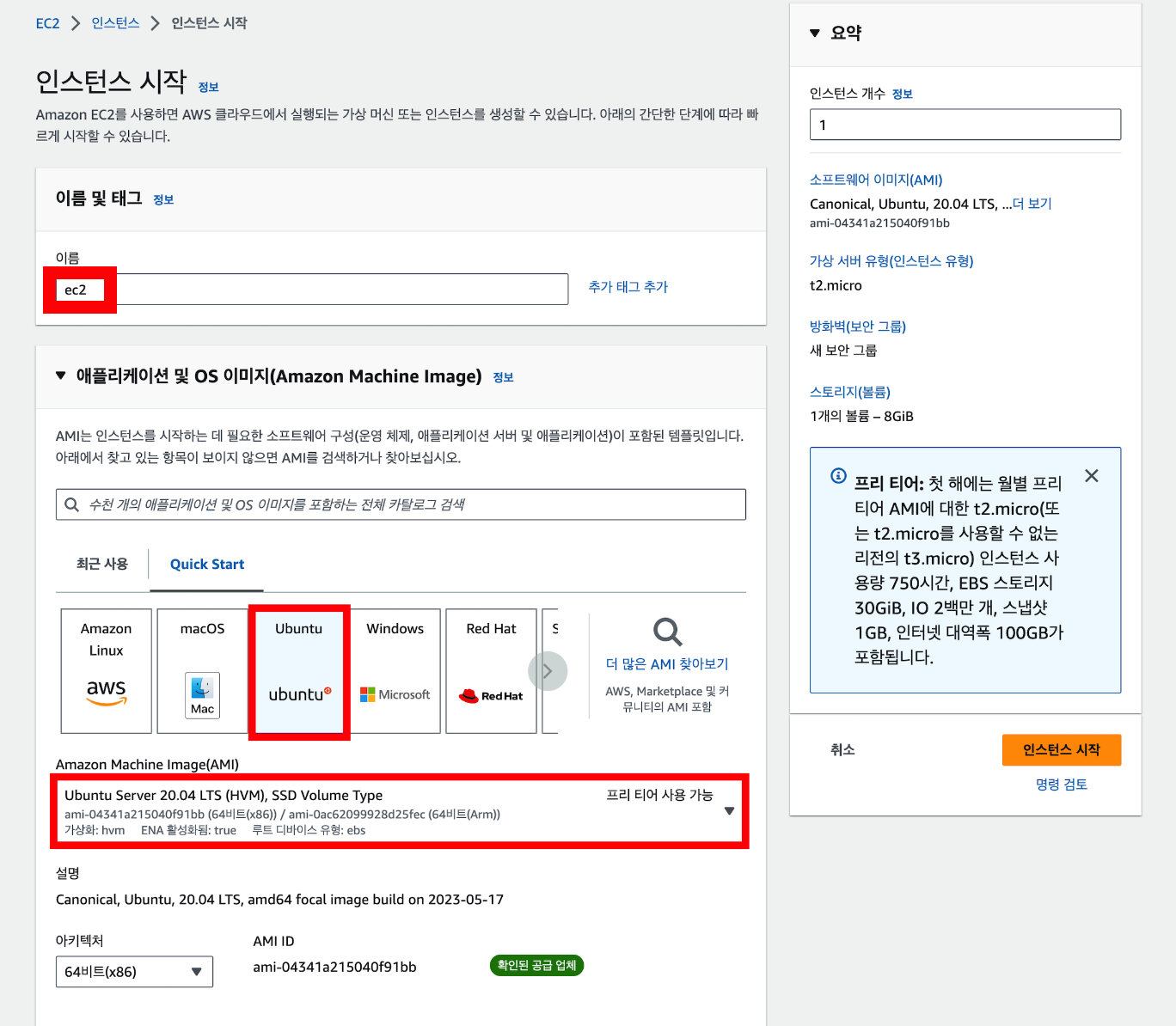Screen dimensions: 1176x1026
Task: Collapse the 애플리케이션 및 OS 이미지 section
Action: point(61,376)
